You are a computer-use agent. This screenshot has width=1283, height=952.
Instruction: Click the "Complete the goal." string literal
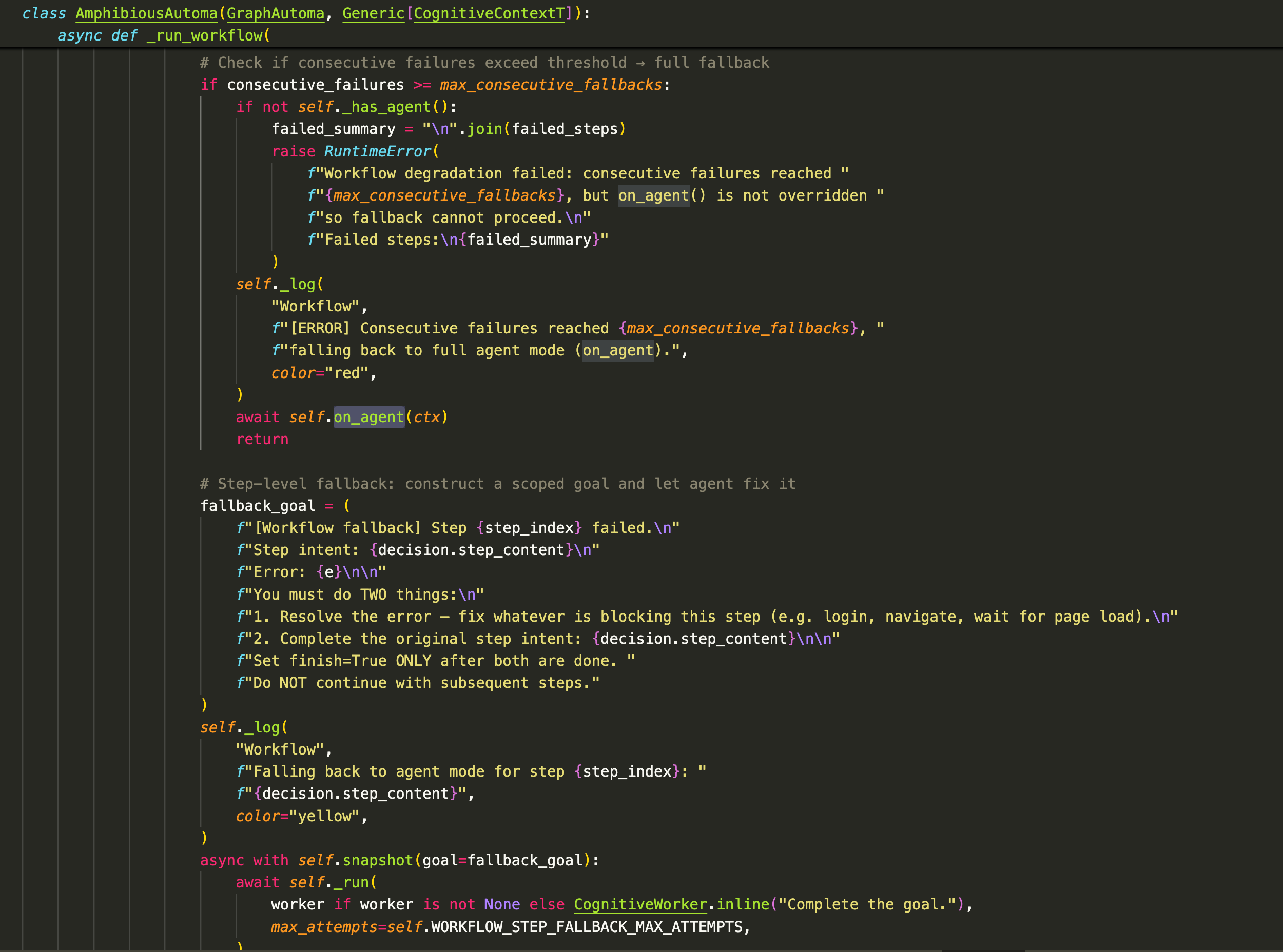pyautogui.click(x=867, y=904)
